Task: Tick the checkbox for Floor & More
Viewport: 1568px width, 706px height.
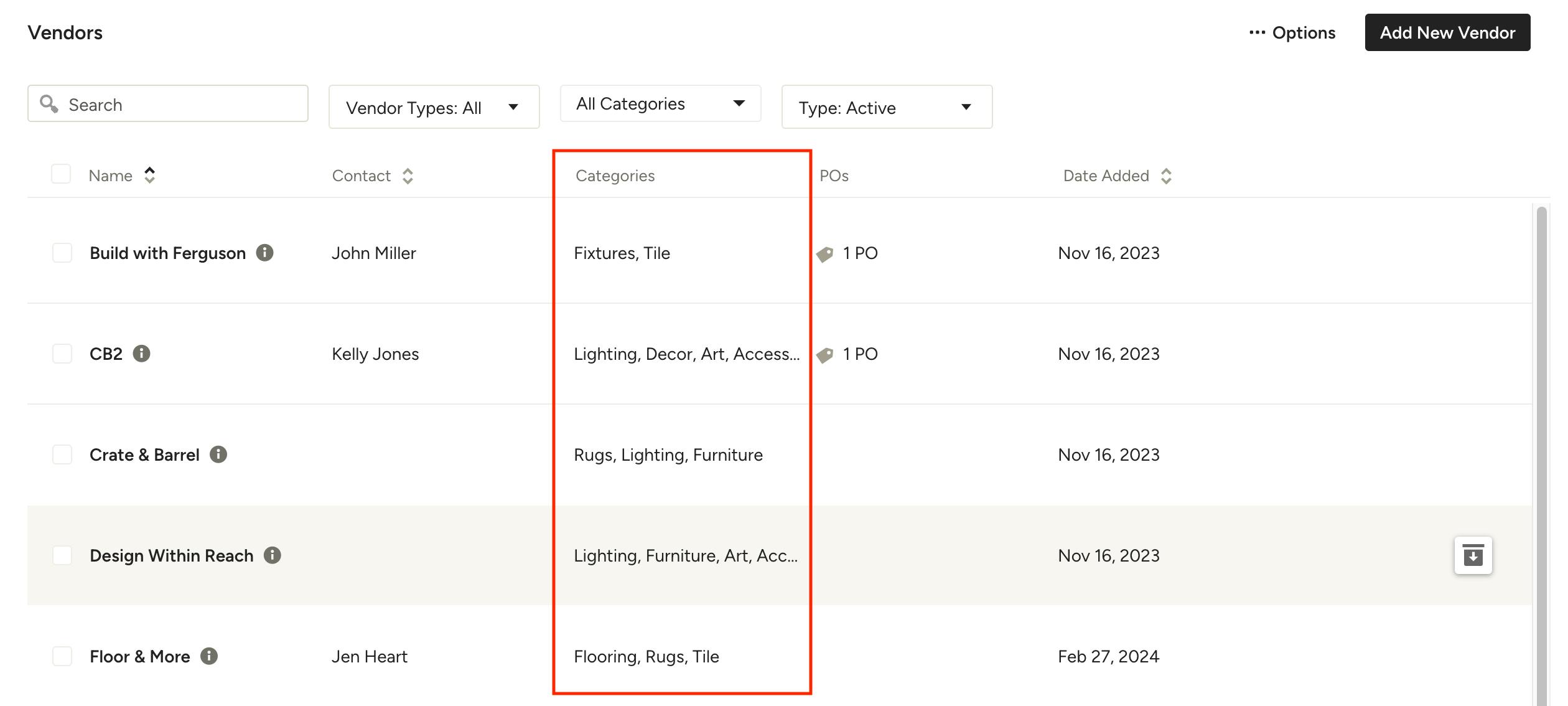Action: click(62, 656)
